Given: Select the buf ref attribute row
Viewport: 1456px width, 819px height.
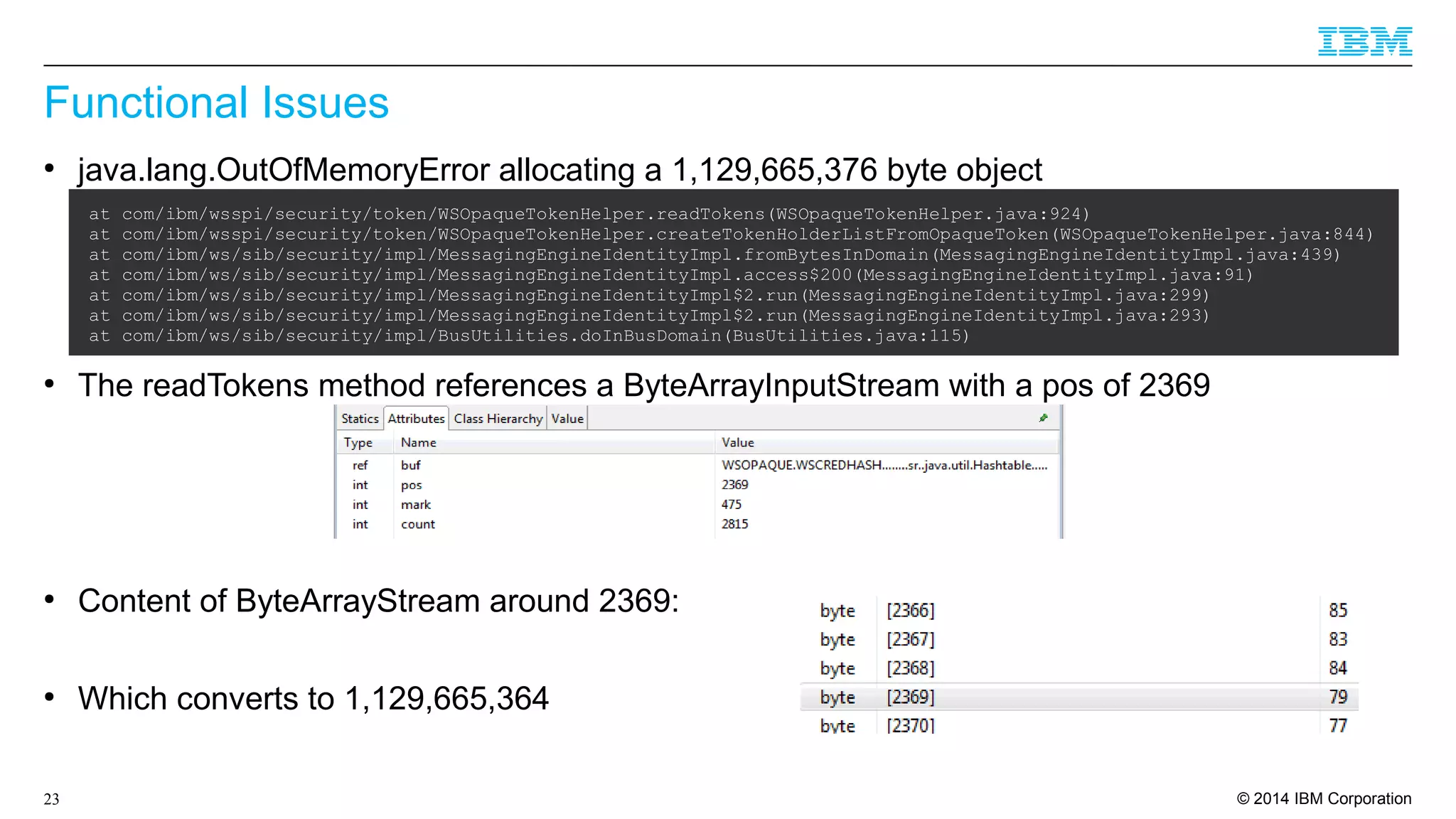Looking at the screenshot, I should point(411,465).
